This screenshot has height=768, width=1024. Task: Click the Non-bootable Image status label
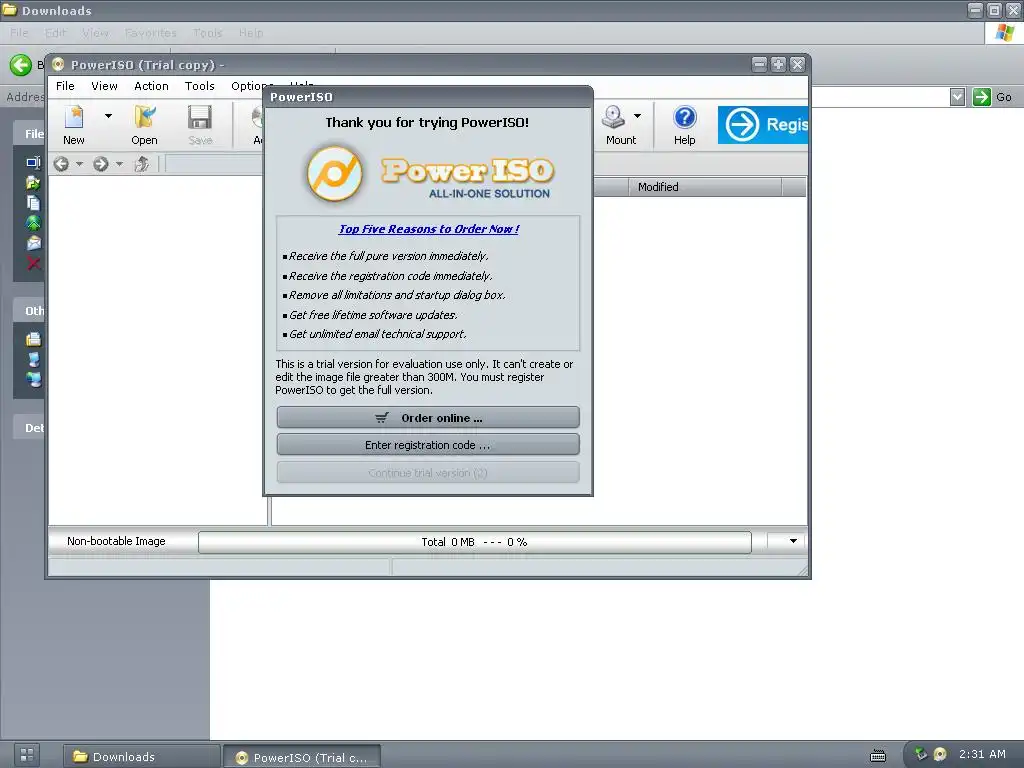click(116, 541)
